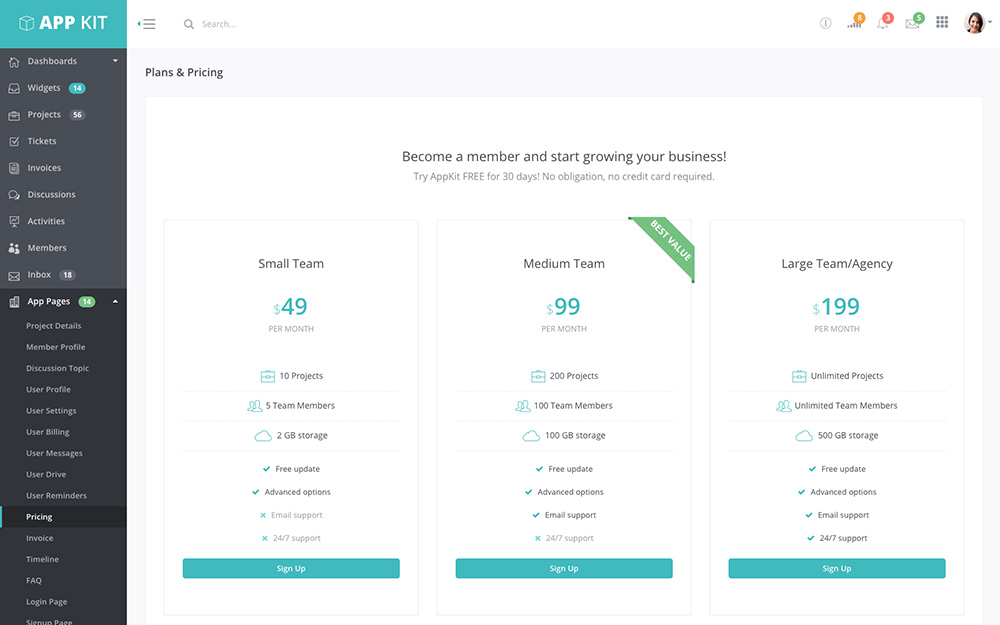
Task: Collapse sidebar with hamburger toggle icon
Action: click(147, 24)
